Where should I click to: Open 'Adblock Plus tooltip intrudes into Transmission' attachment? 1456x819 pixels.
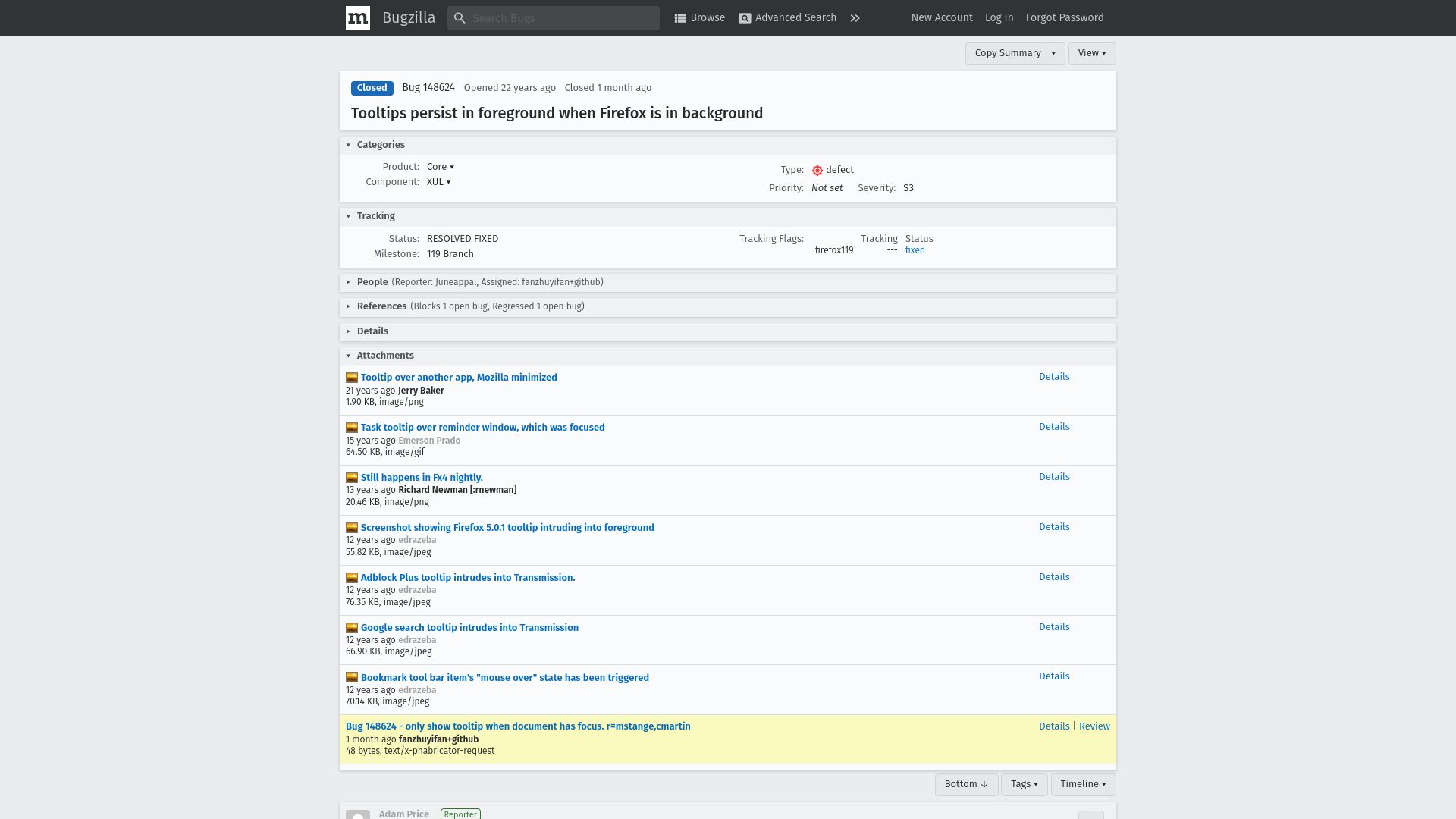click(x=468, y=578)
